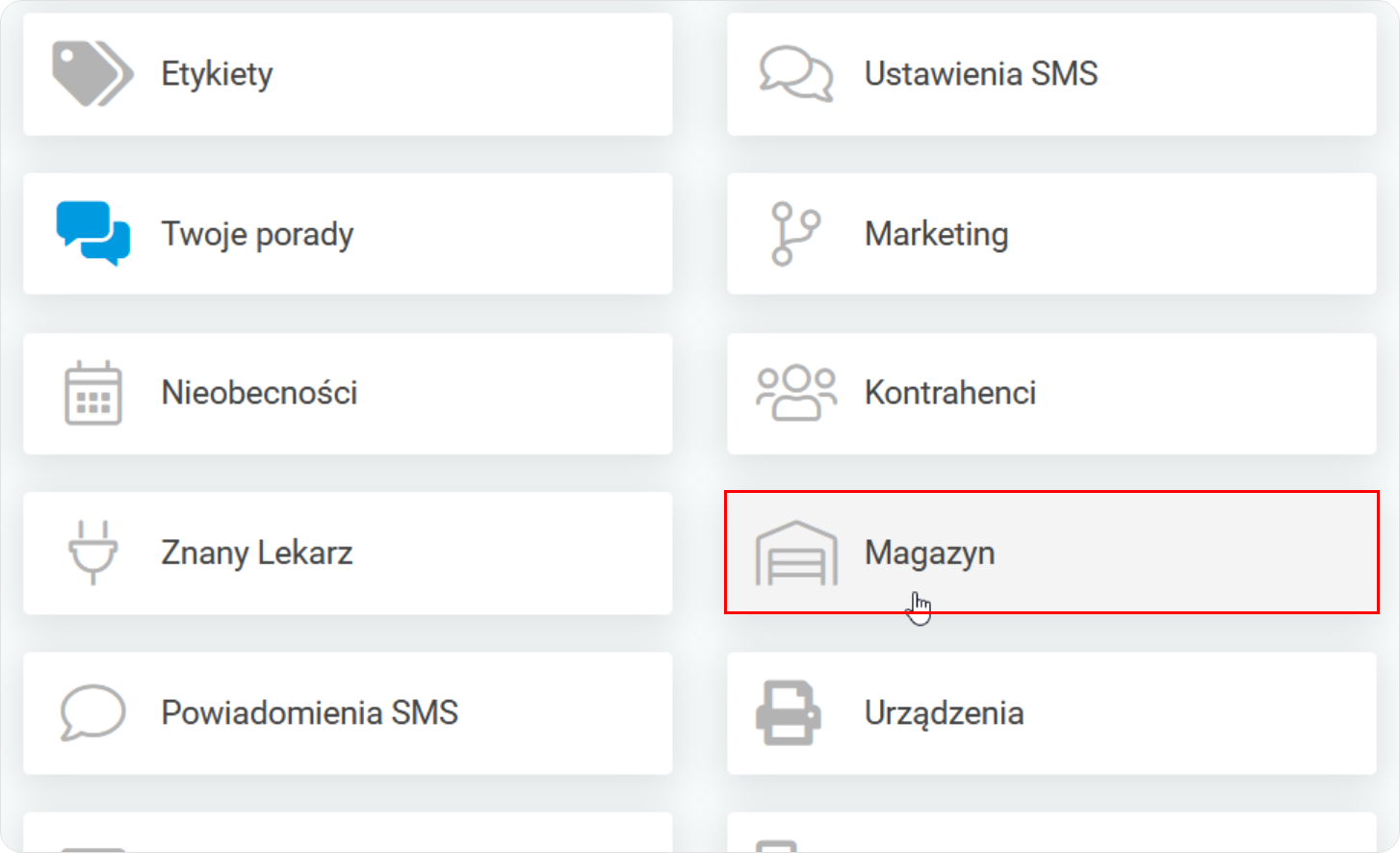Select the Etykiety label text
1400x853 pixels.
pos(217,74)
